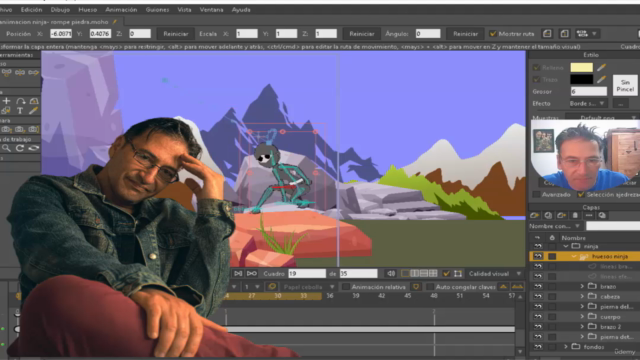Select the Text tool (T icon)
640x360 pixels.
[20, 111]
